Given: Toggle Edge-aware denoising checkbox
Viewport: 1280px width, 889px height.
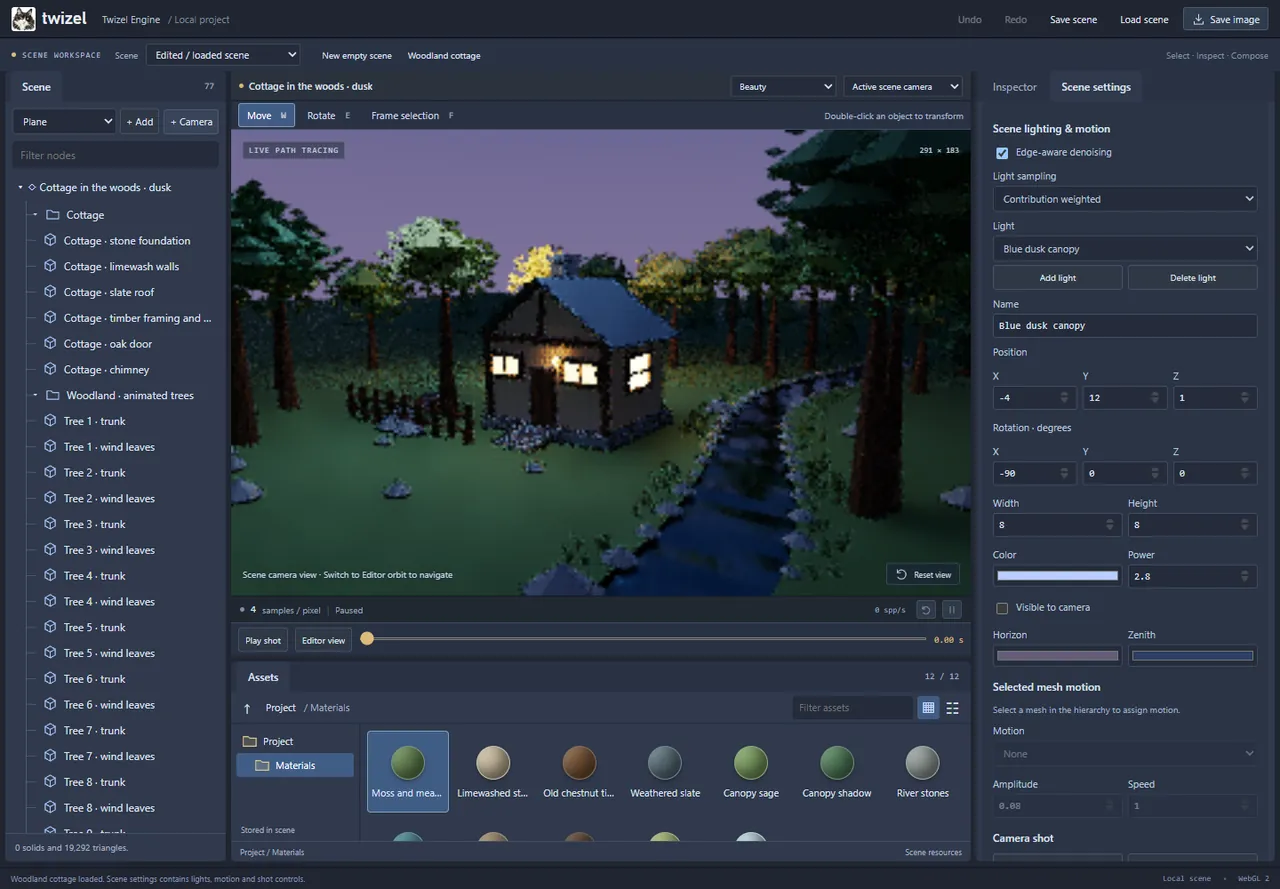Looking at the screenshot, I should click(x=1002, y=153).
